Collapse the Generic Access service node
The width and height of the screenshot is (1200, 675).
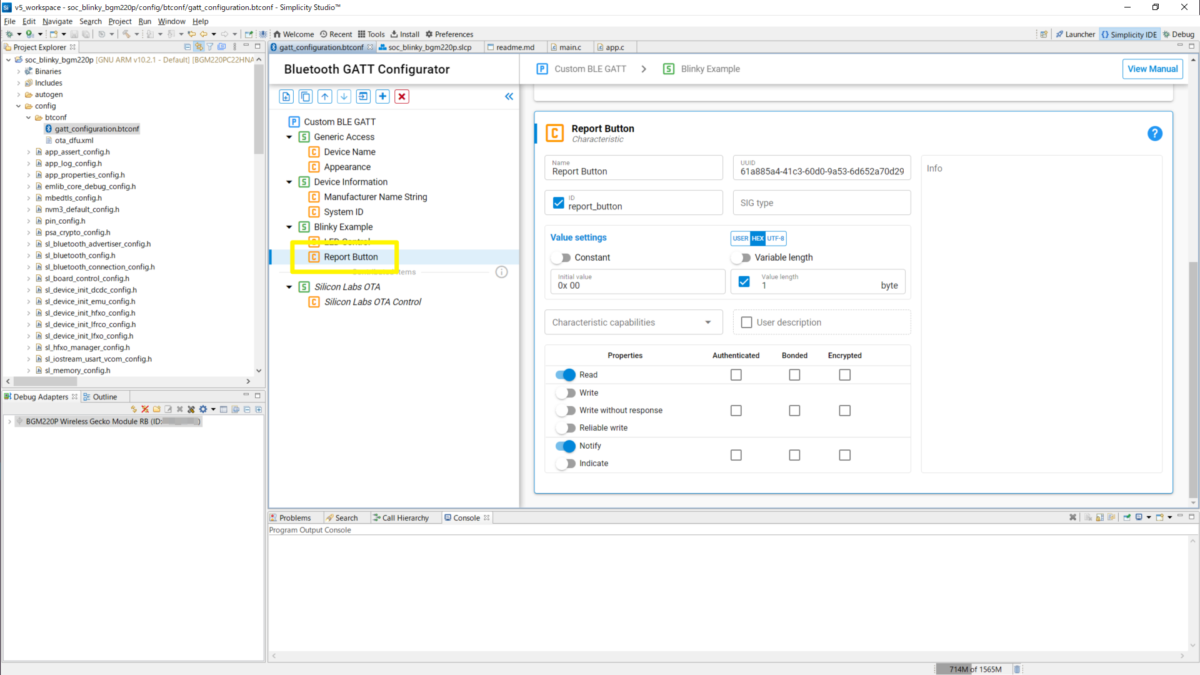point(290,137)
